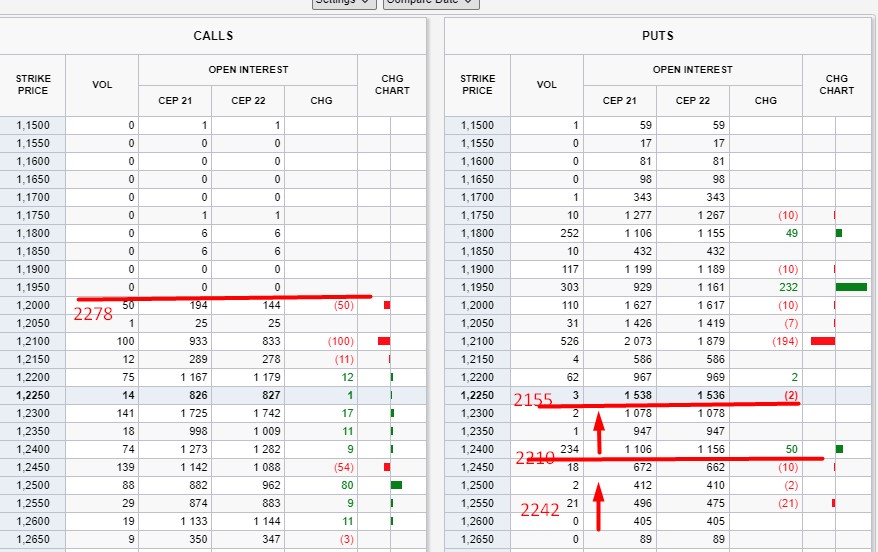The height and width of the screenshot is (552, 878).
Task: Click PUTS CEP 21 value 1 627
Action: 638,305
